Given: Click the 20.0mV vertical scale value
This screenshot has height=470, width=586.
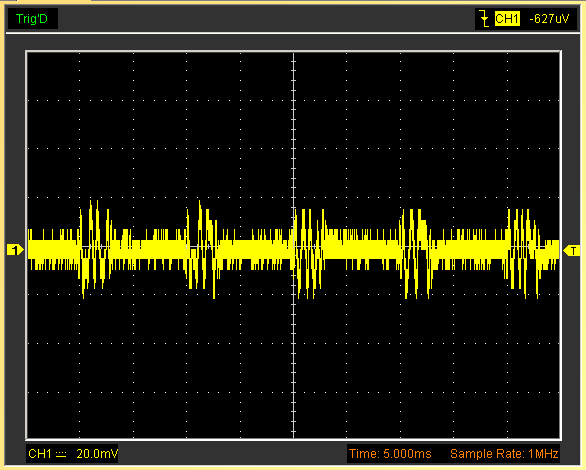Looking at the screenshot, I should pyautogui.click(x=97, y=454).
